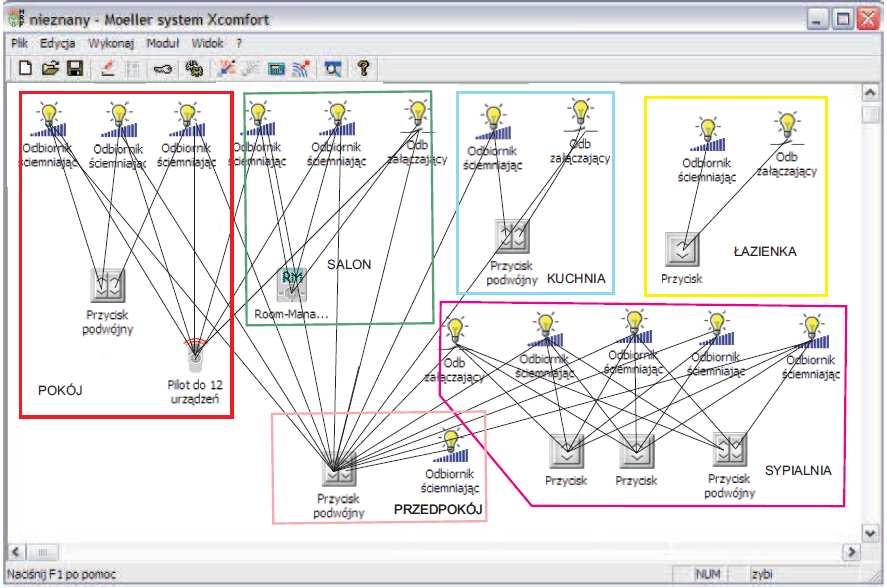The height and width of the screenshot is (588, 887).
Task: Maximize the Moeller system Xcomfort window
Action: click(x=843, y=20)
